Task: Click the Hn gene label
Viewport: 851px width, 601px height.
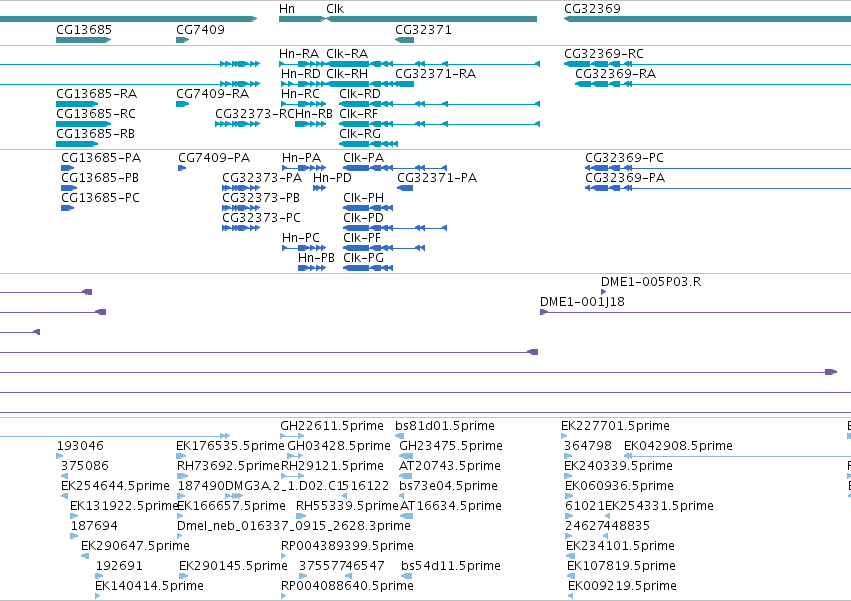Action: coord(287,9)
